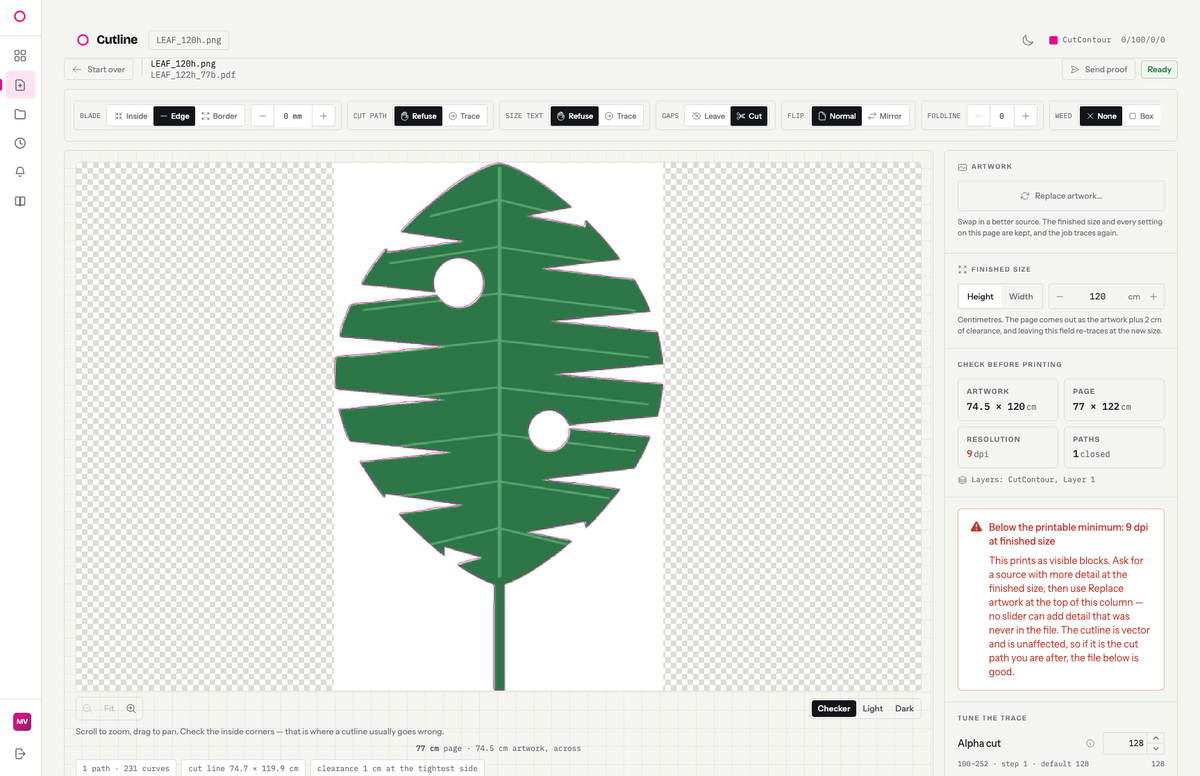Set blade position to Inside
The width and height of the screenshot is (1200, 776).
(x=131, y=116)
